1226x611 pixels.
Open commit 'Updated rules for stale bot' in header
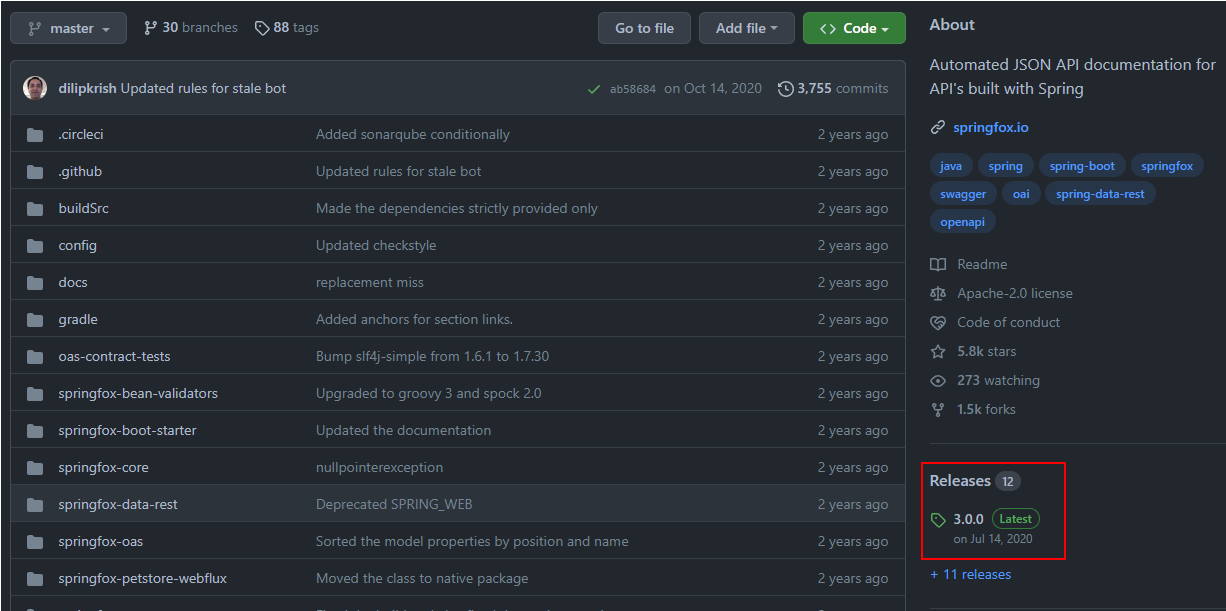pos(203,88)
